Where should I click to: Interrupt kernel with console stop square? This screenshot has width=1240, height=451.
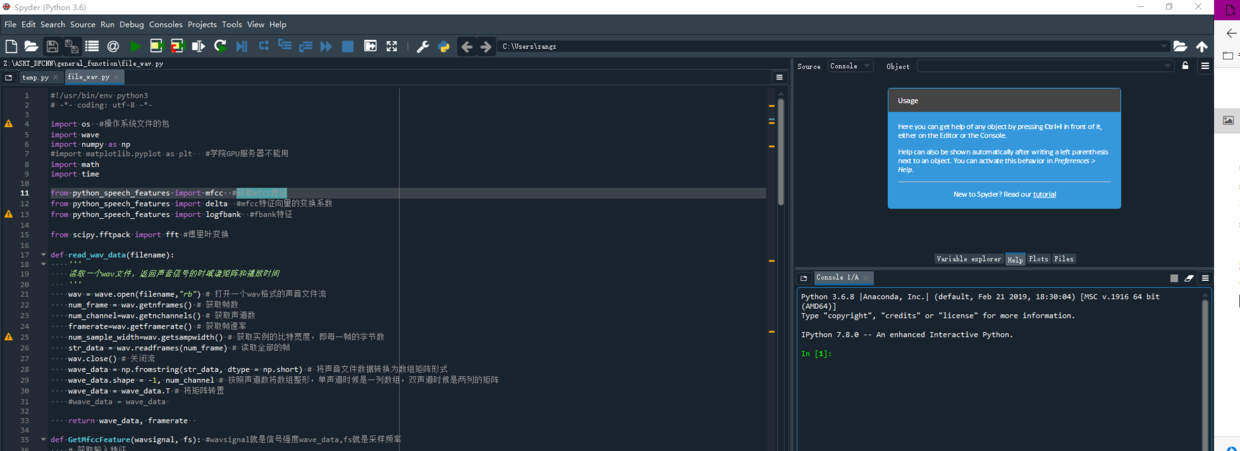point(1174,278)
